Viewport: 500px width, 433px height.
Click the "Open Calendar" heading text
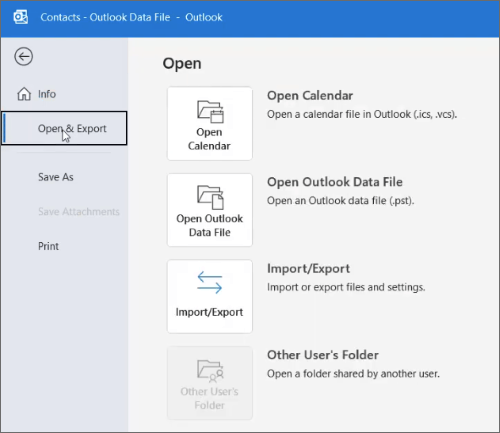tap(310, 96)
